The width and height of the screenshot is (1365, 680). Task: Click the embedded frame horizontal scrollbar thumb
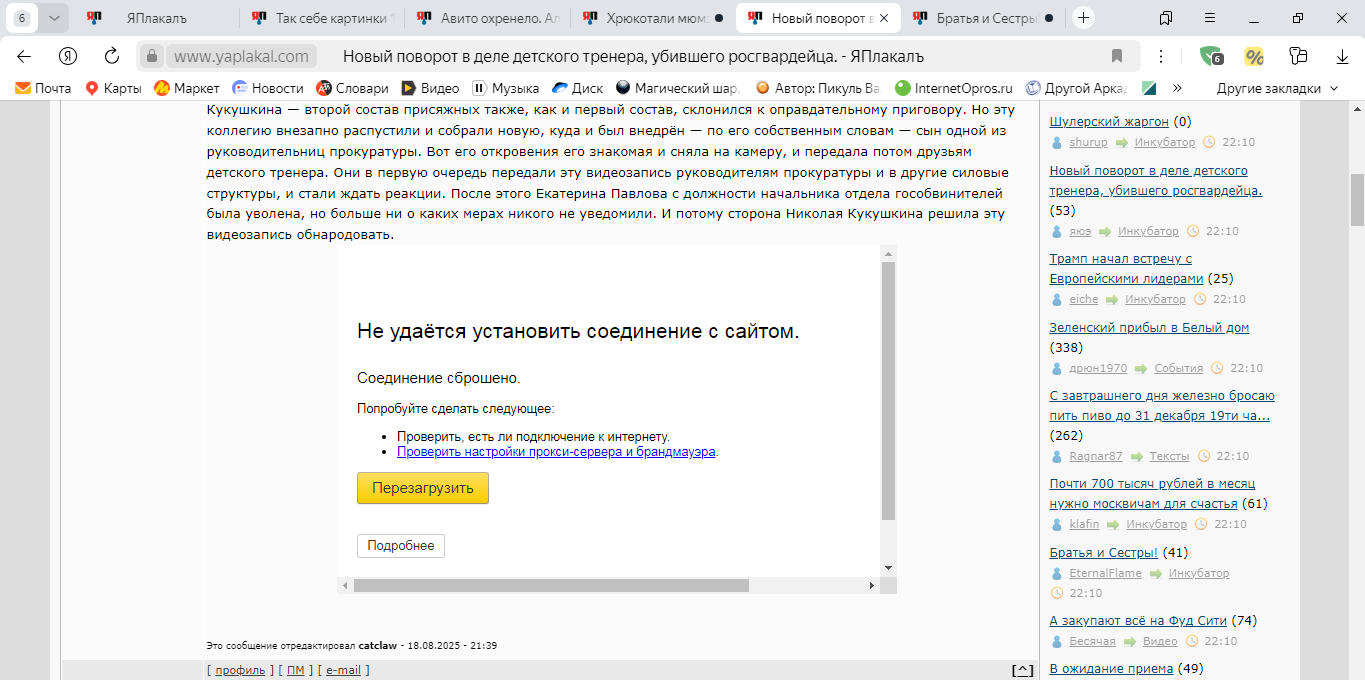pos(551,585)
